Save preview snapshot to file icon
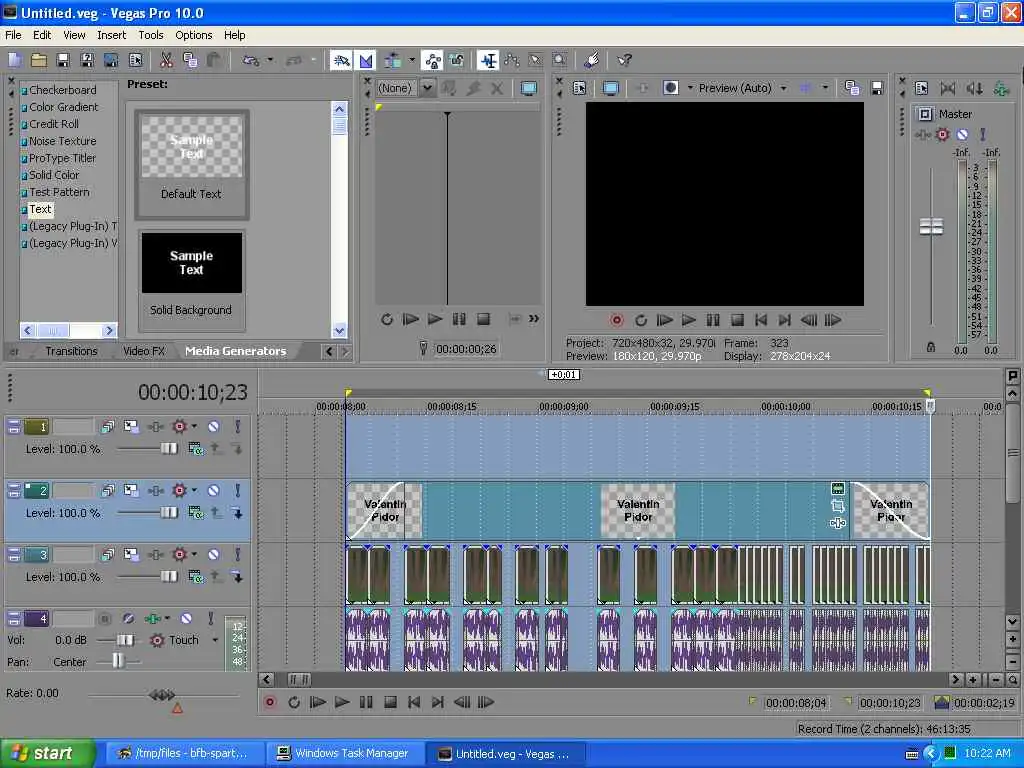This screenshot has height=768, width=1024. coord(876,88)
